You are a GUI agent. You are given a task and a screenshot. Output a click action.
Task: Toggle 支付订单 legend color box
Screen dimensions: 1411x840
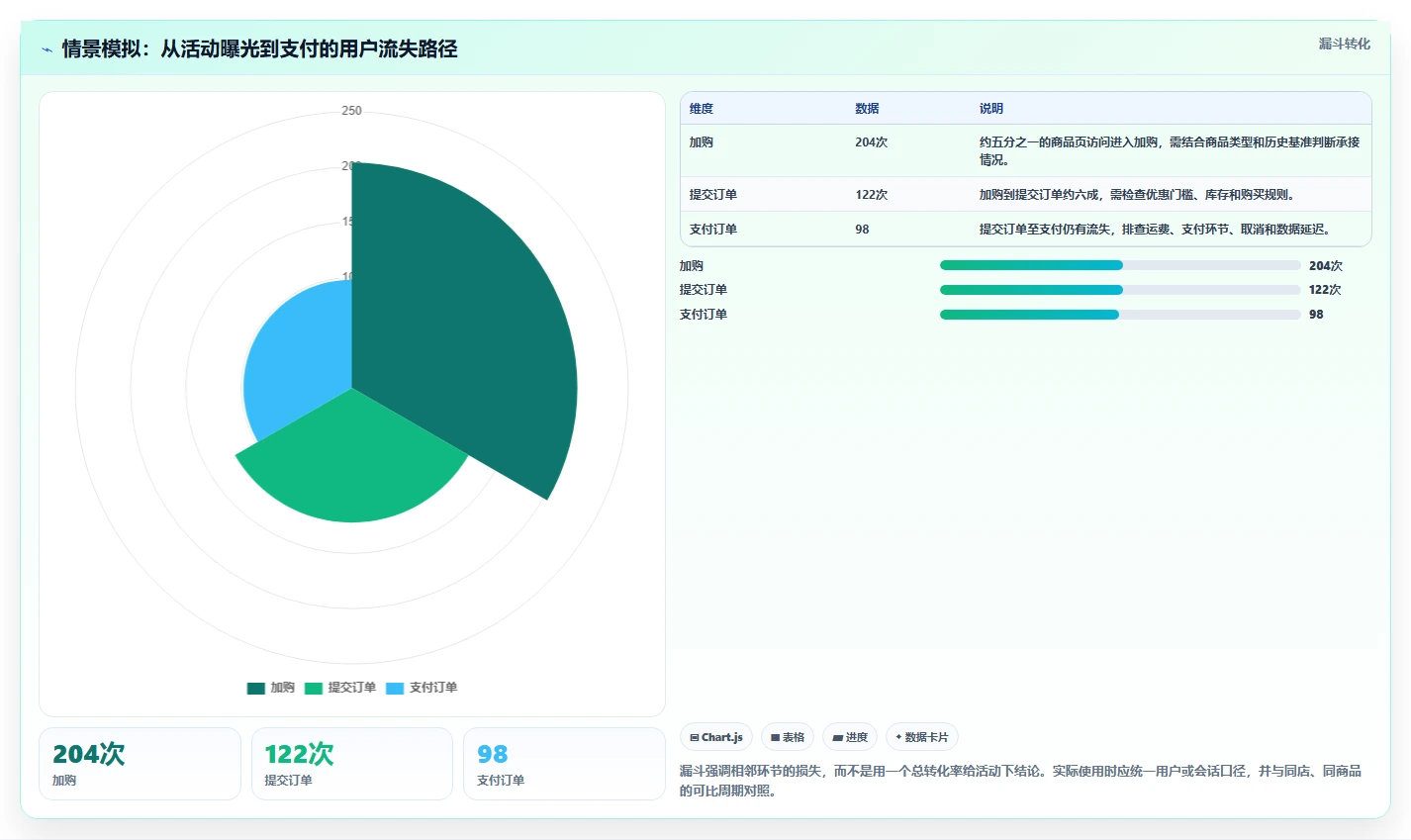click(x=395, y=688)
